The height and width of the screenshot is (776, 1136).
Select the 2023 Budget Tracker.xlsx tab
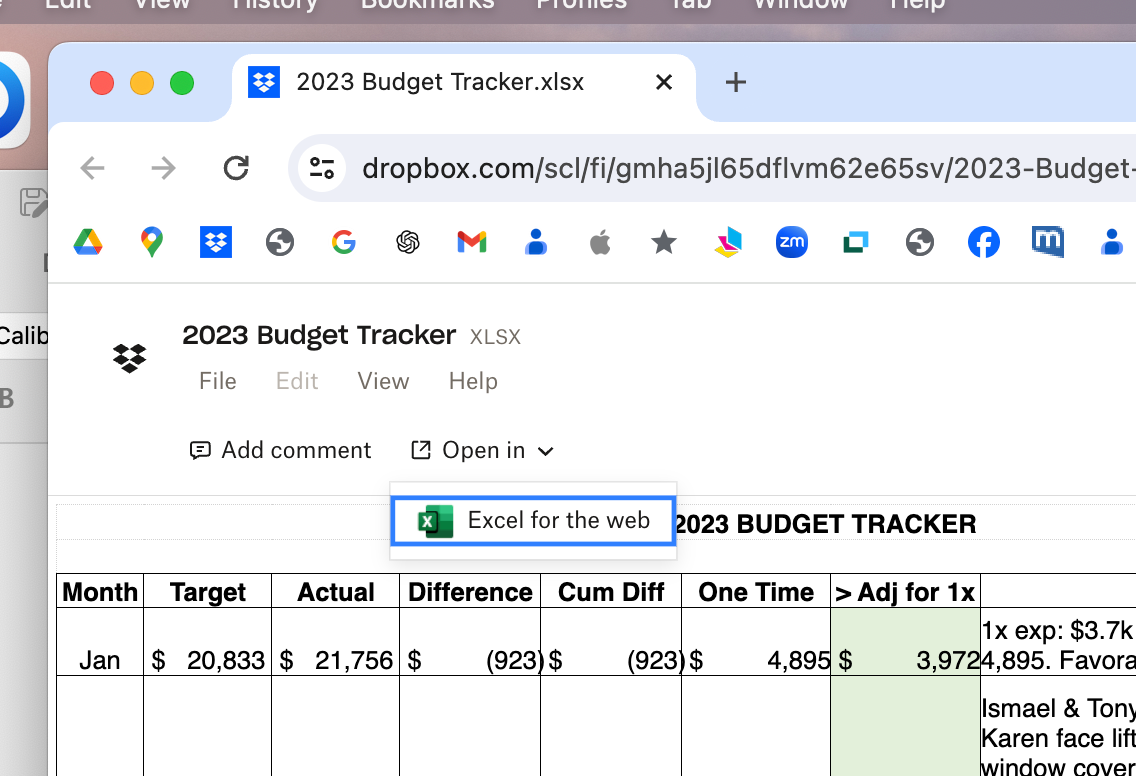440,82
